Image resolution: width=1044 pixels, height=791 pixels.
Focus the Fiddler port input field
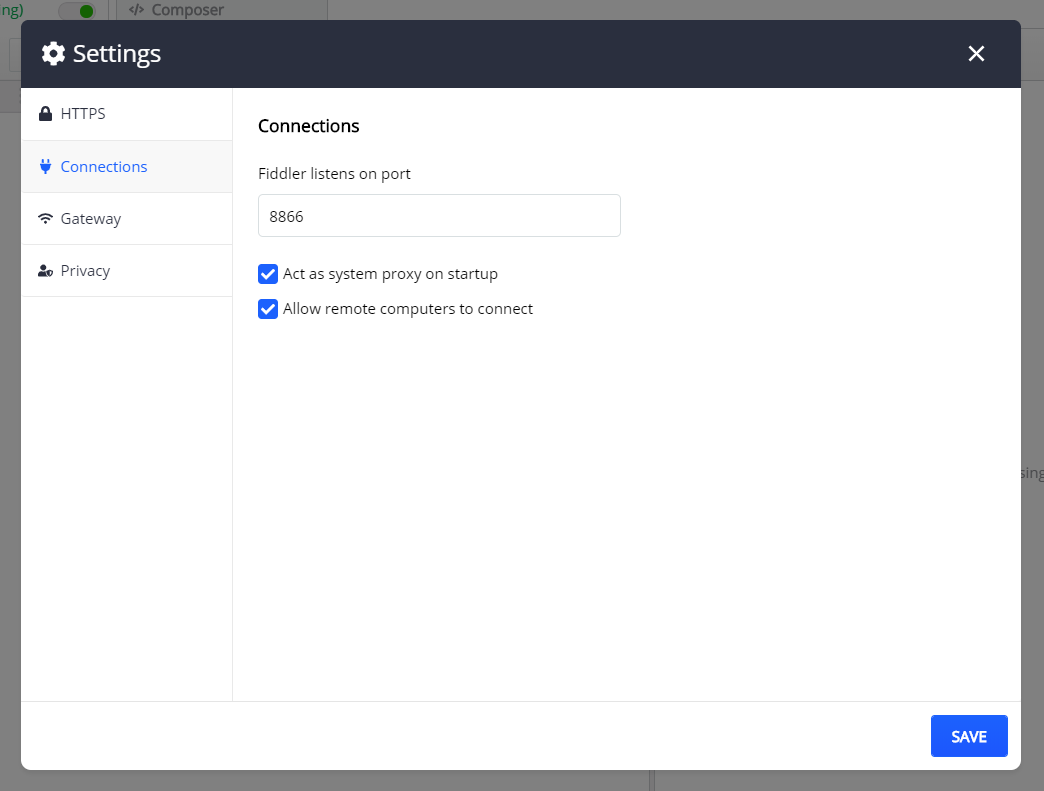tap(439, 216)
